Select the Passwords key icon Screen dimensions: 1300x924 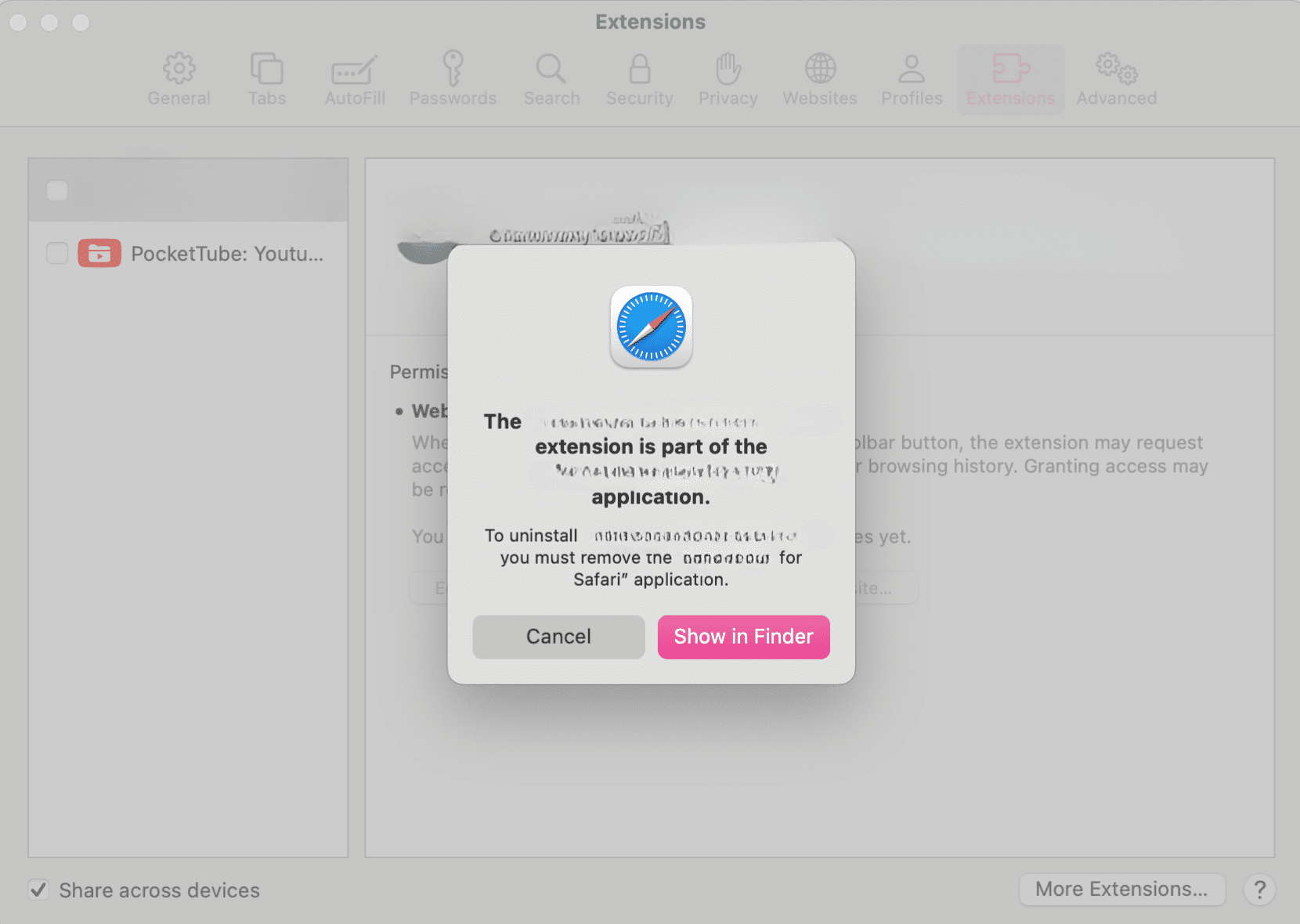(453, 78)
